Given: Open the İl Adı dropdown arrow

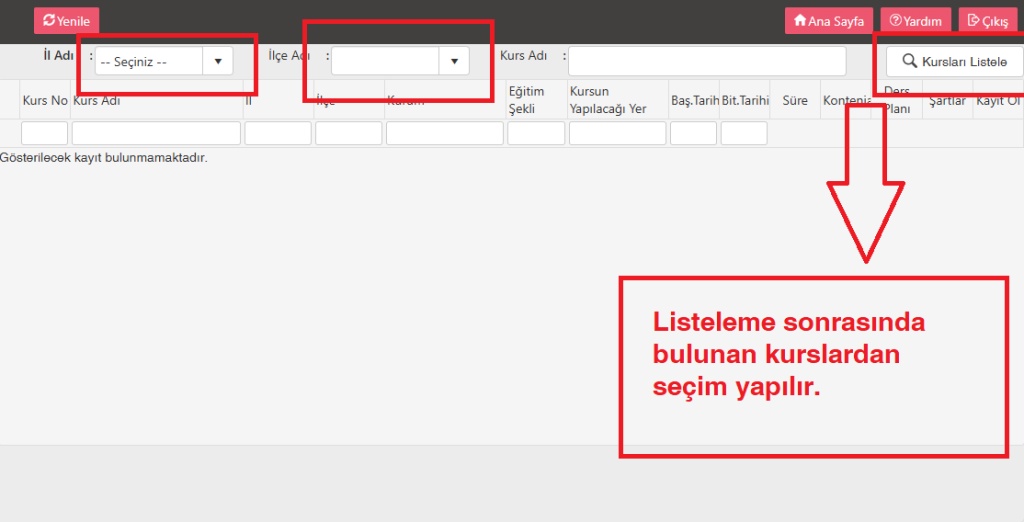Looking at the screenshot, I should tap(218, 61).
